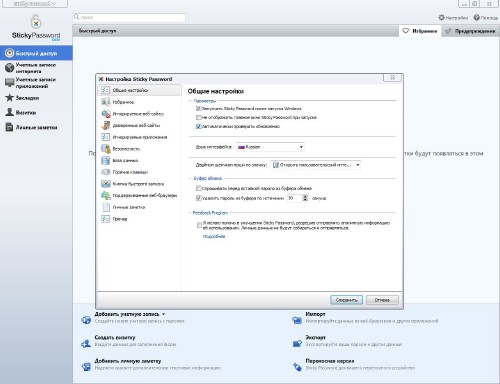Choose Supported web browsers settings icon
This screenshot has width=500, height=384.
pyautogui.click(x=106, y=195)
